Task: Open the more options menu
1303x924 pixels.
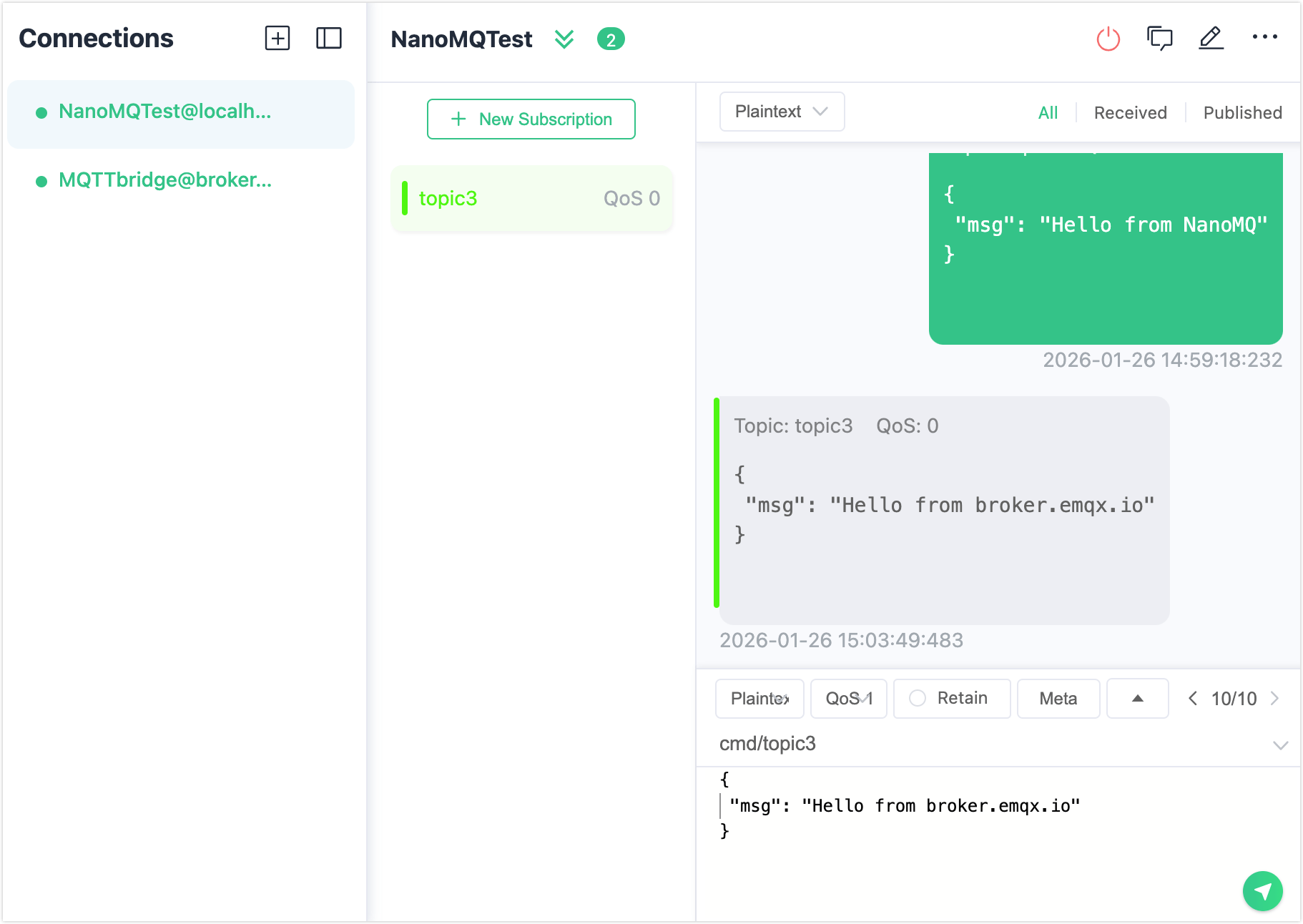Action: 1265,36
